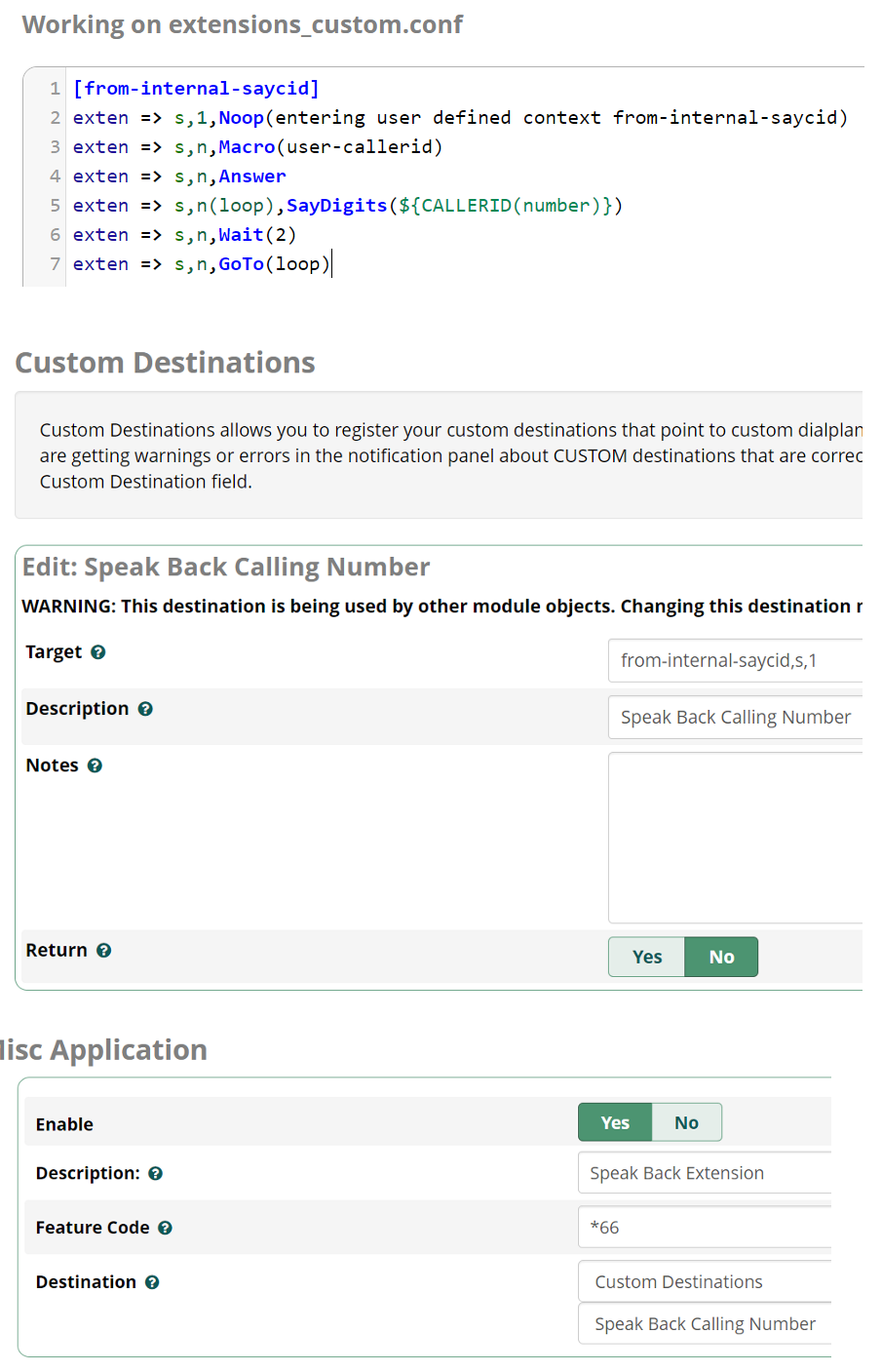Click the [from-internal-saycid] line in editor
Image resolution: width=882 pixels, height=1372 pixels.
(196, 89)
